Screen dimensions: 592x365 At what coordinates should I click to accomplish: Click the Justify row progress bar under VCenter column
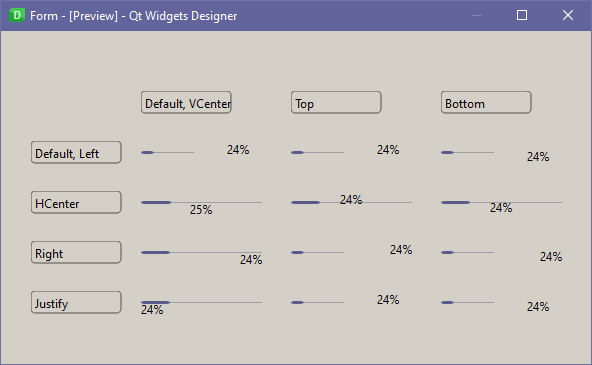[201, 306]
